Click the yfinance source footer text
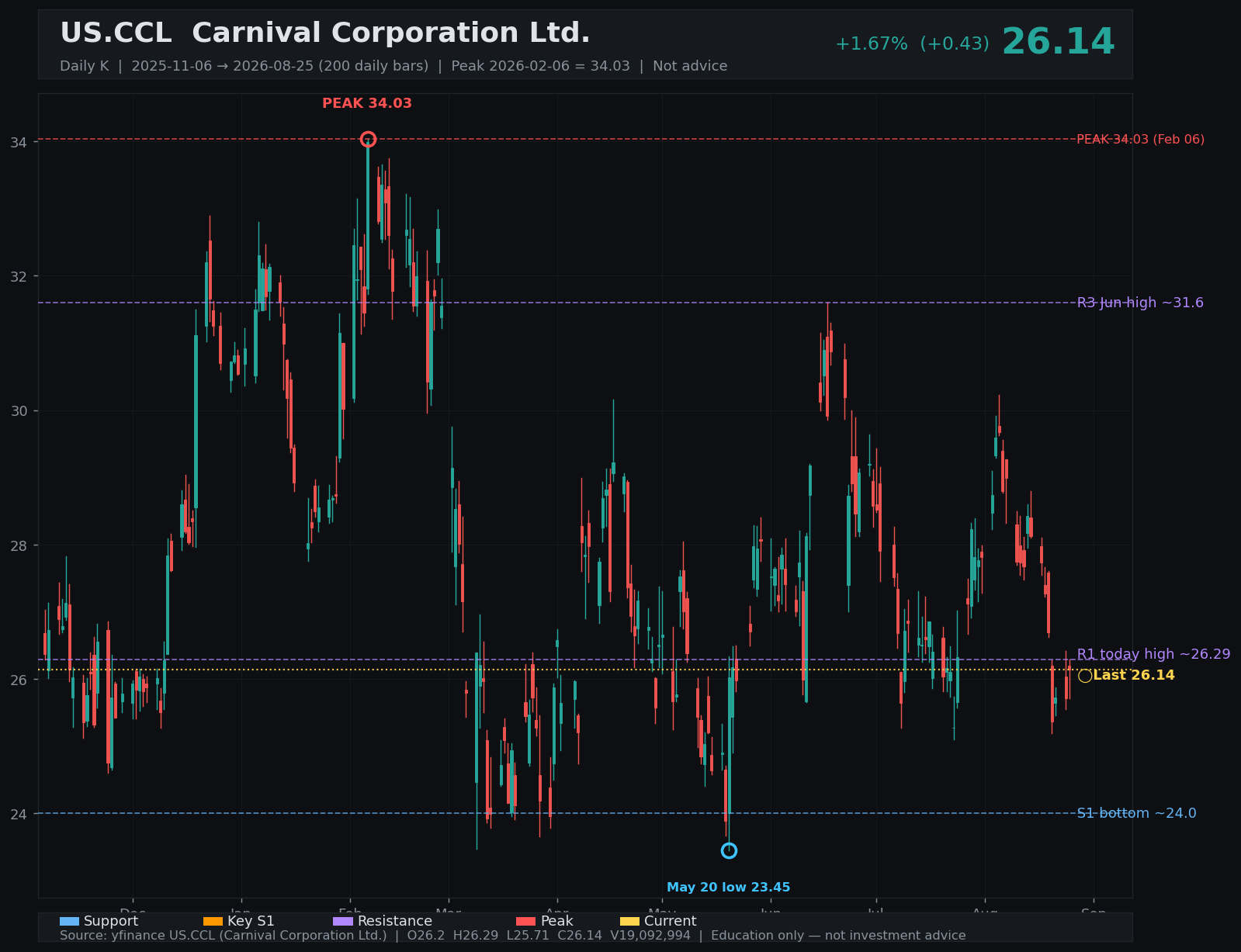Image resolution: width=1241 pixels, height=952 pixels. 513,936
